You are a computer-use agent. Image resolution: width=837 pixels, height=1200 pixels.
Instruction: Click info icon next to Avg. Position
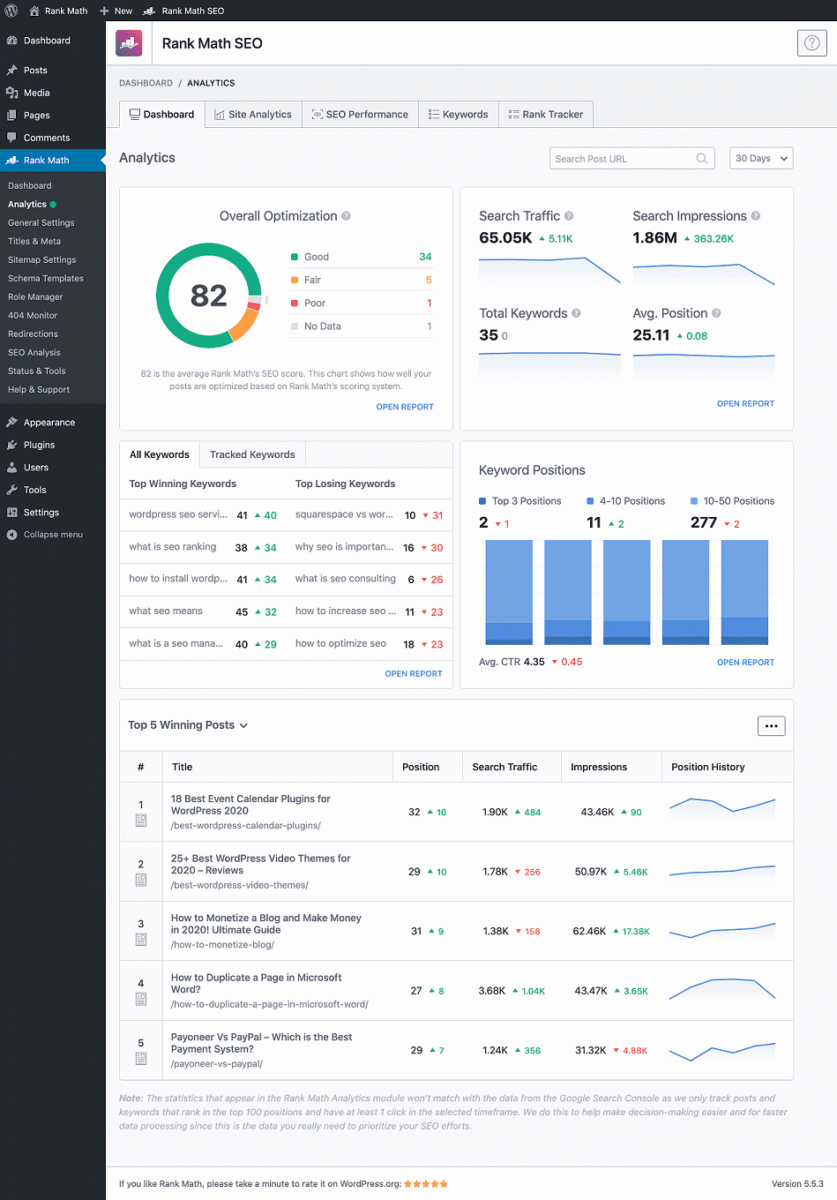point(716,313)
